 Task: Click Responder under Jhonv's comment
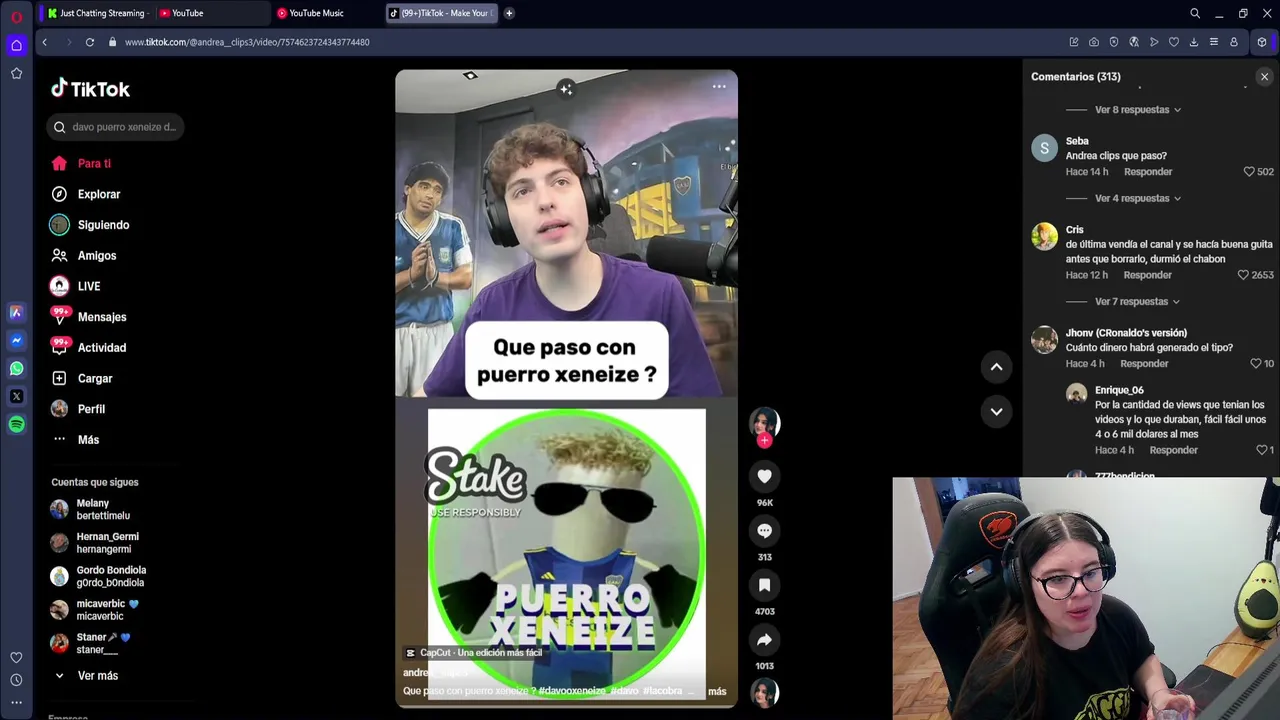[x=1144, y=364]
